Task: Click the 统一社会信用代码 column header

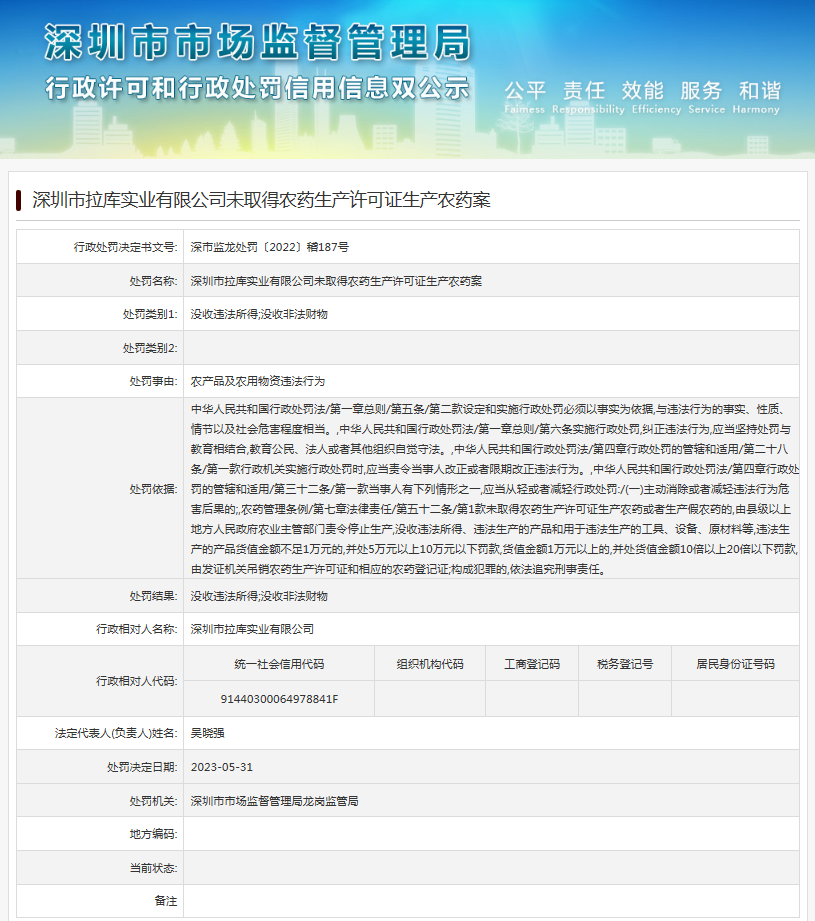Action: pos(279,664)
